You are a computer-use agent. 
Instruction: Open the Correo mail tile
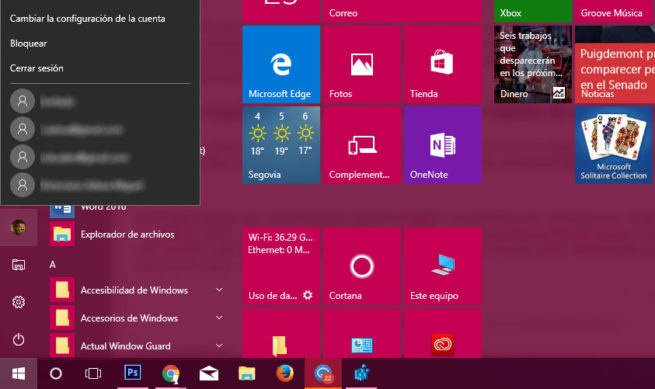click(402, 11)
